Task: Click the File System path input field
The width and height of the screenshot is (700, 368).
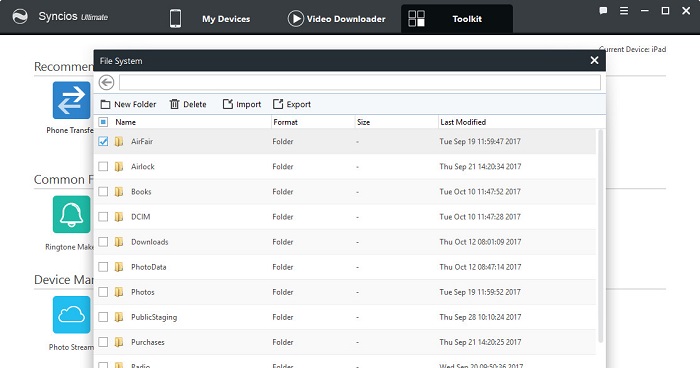Action: (360, 83)
